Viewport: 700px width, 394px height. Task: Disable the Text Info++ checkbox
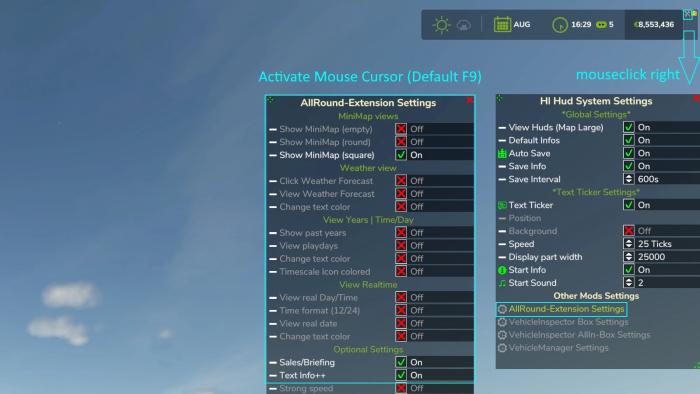pyautogui.click(x=401, y=375)
